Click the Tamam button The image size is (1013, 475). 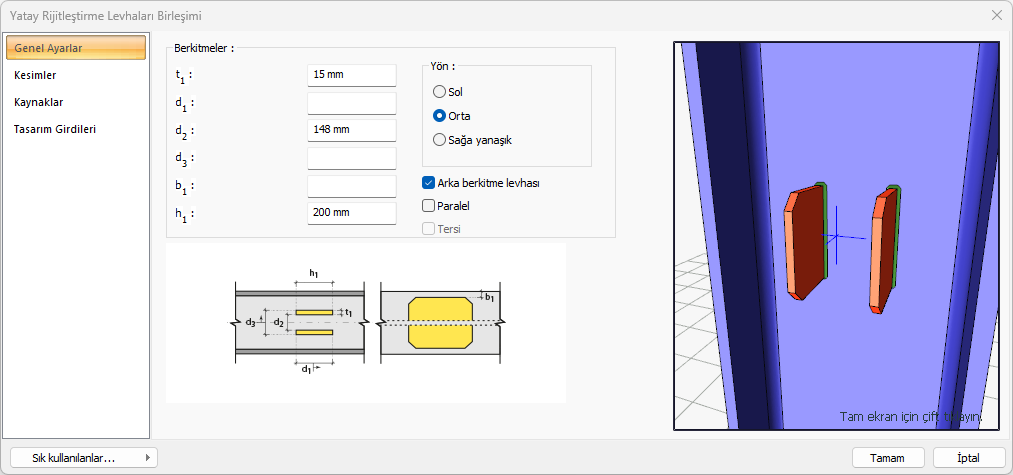[x=887, y=458]
